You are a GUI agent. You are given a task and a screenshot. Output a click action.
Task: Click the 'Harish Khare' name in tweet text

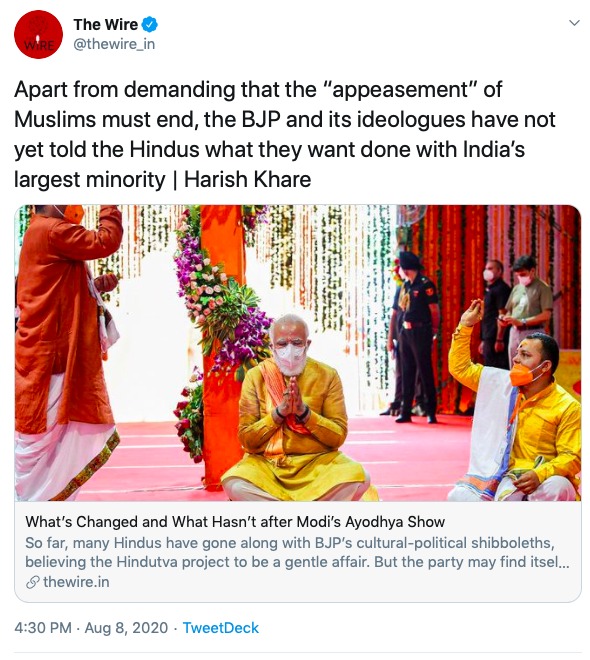(247, 180)
